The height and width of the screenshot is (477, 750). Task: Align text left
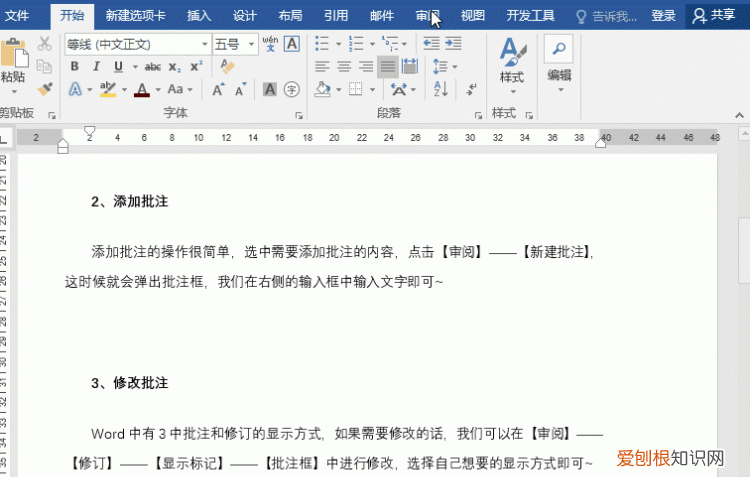pyautogui.click(x=322, y=67)
